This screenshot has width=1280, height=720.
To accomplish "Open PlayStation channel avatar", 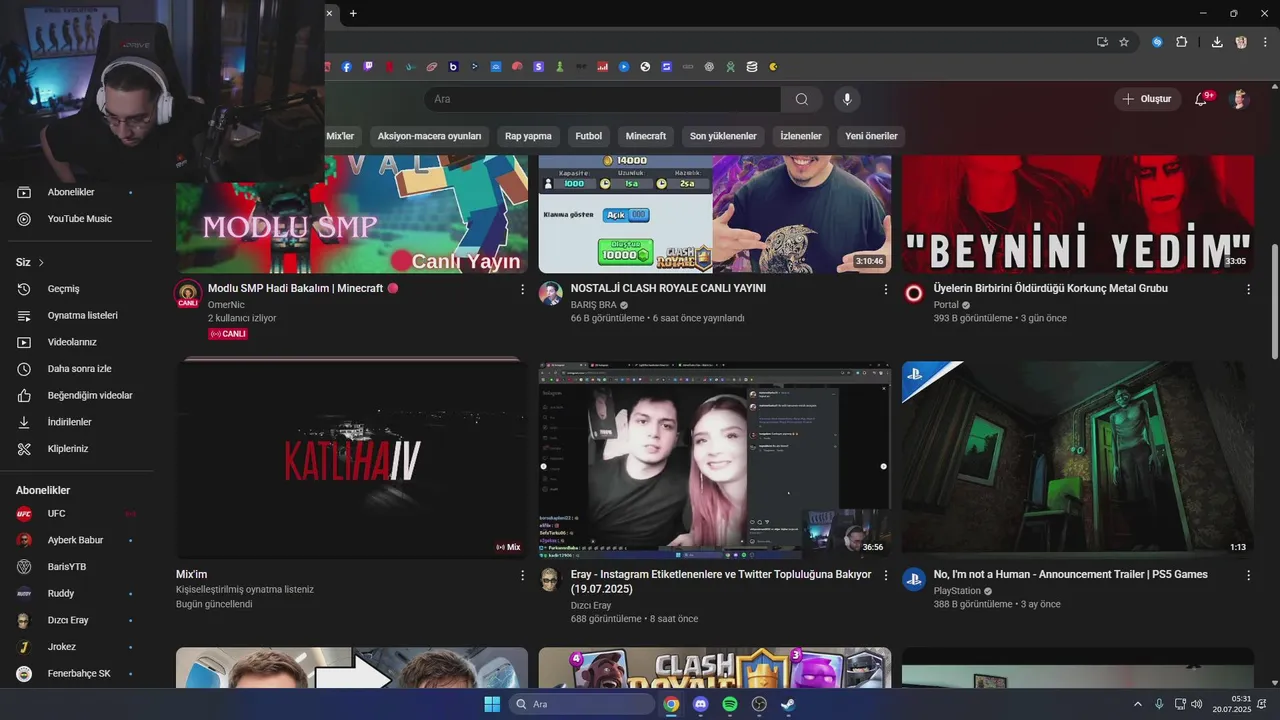I will [914, 579].
